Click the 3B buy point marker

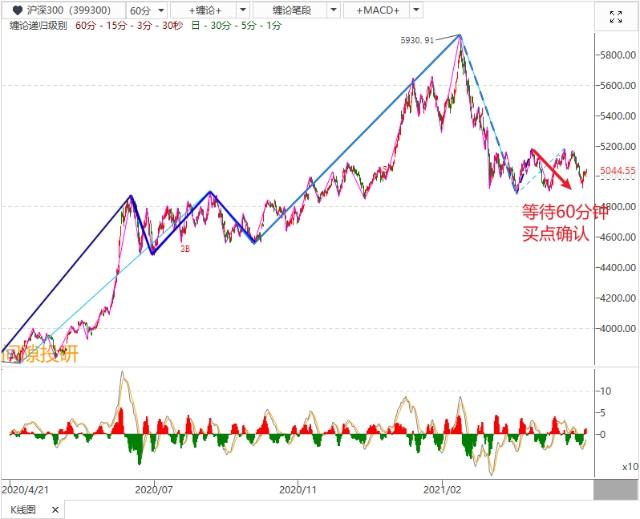[185, 248]
